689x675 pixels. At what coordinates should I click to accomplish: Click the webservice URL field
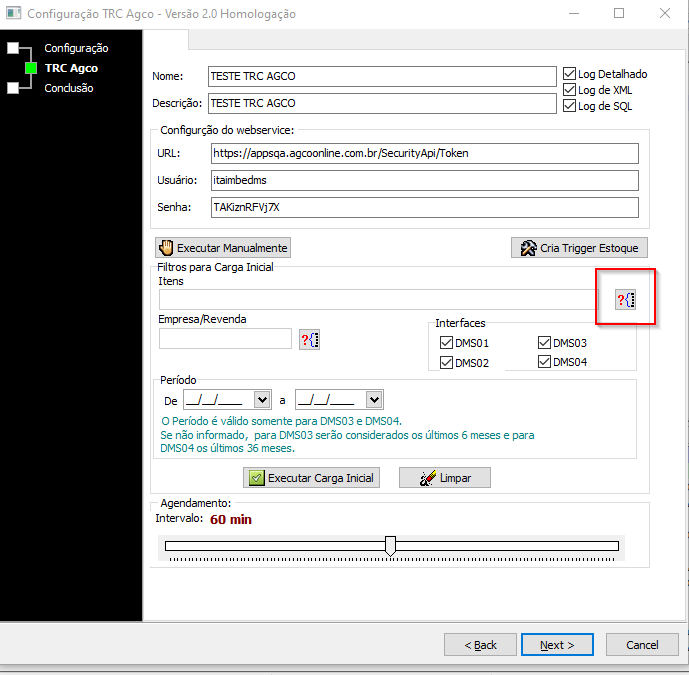pos(424,153)
